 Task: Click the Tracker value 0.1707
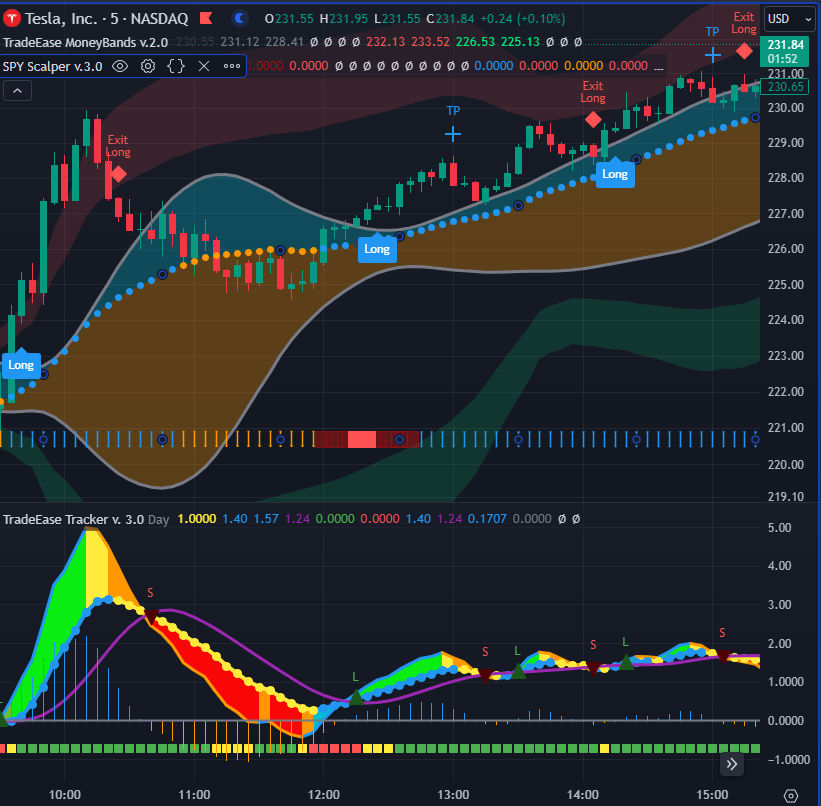click(487, 519)
